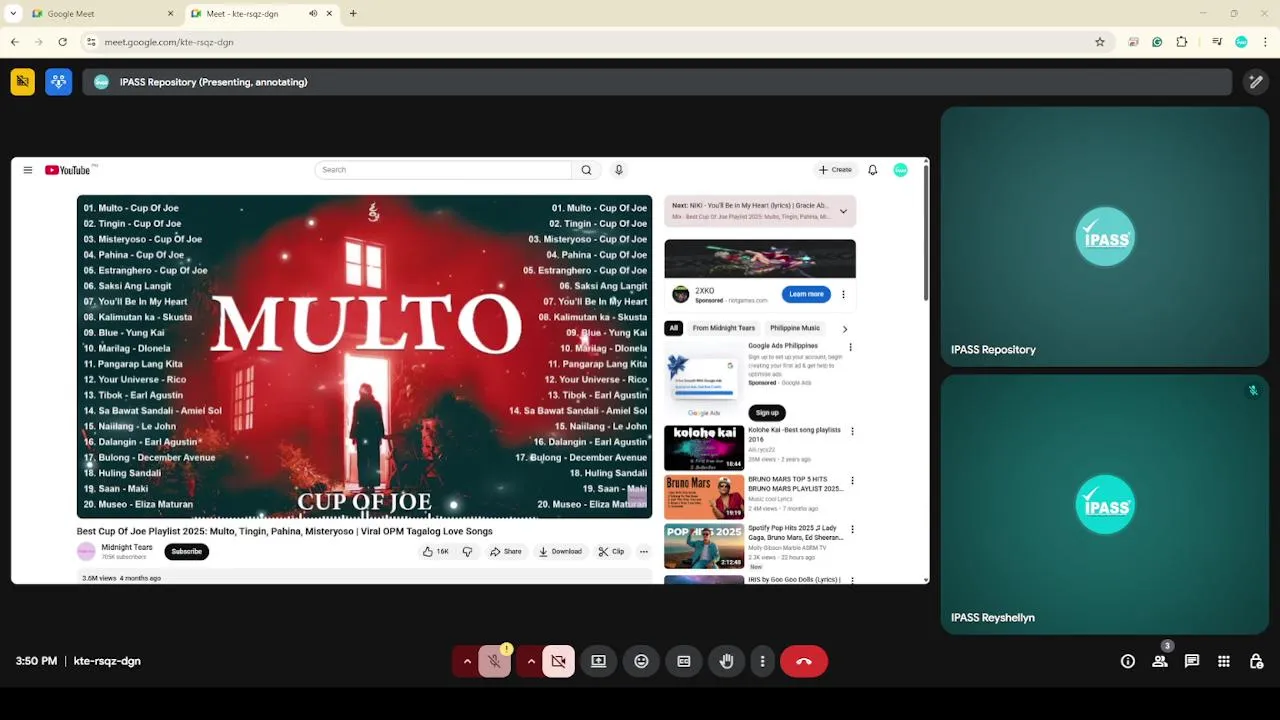Select Philippine Music chip
This screenshot has width=1280, height=720.
tap(795, 328)
